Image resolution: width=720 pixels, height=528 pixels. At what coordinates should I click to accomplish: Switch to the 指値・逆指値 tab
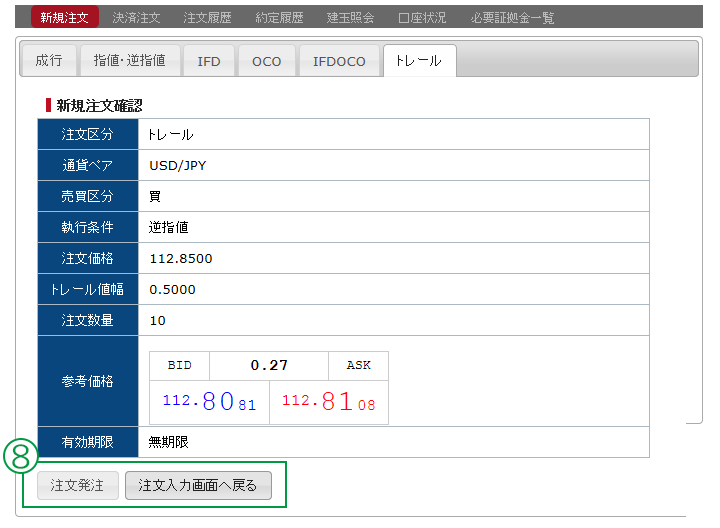tap(129, 60)
